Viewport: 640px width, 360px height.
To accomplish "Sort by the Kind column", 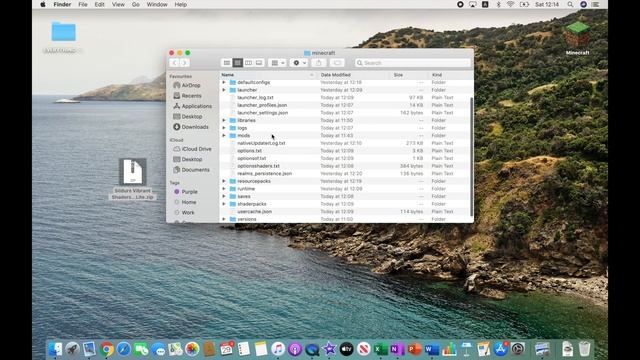I will coord(451,75).
